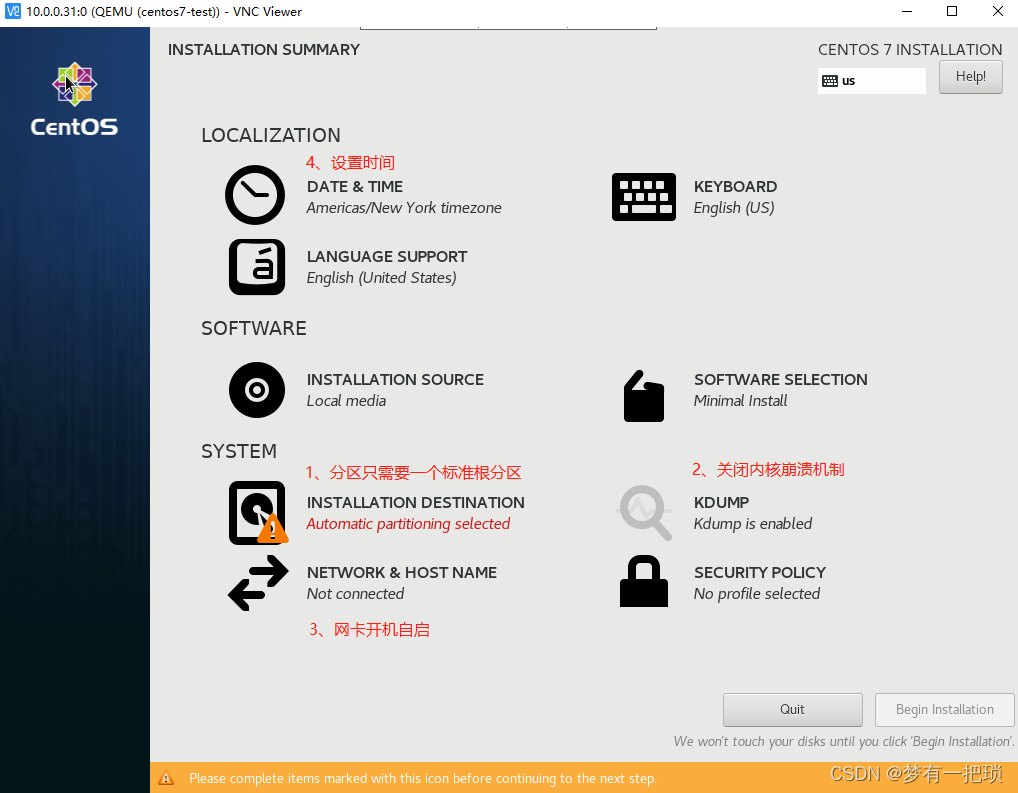Open Installation Destination disk icon with warning
Screen dimensions: 1018x793
[x=258, y=512]
